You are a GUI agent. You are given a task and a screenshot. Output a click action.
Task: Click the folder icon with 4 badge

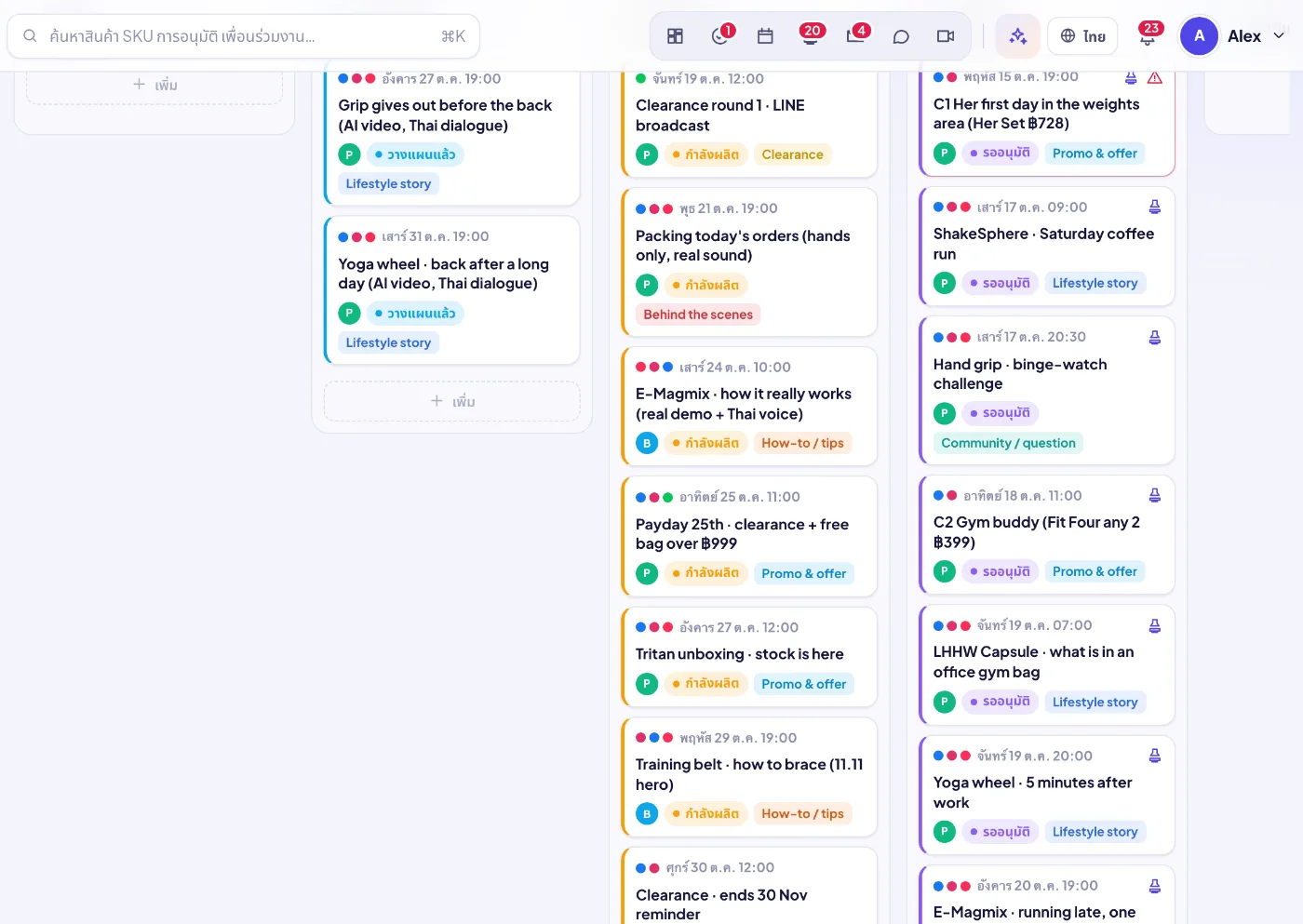[x=856, y=36]
